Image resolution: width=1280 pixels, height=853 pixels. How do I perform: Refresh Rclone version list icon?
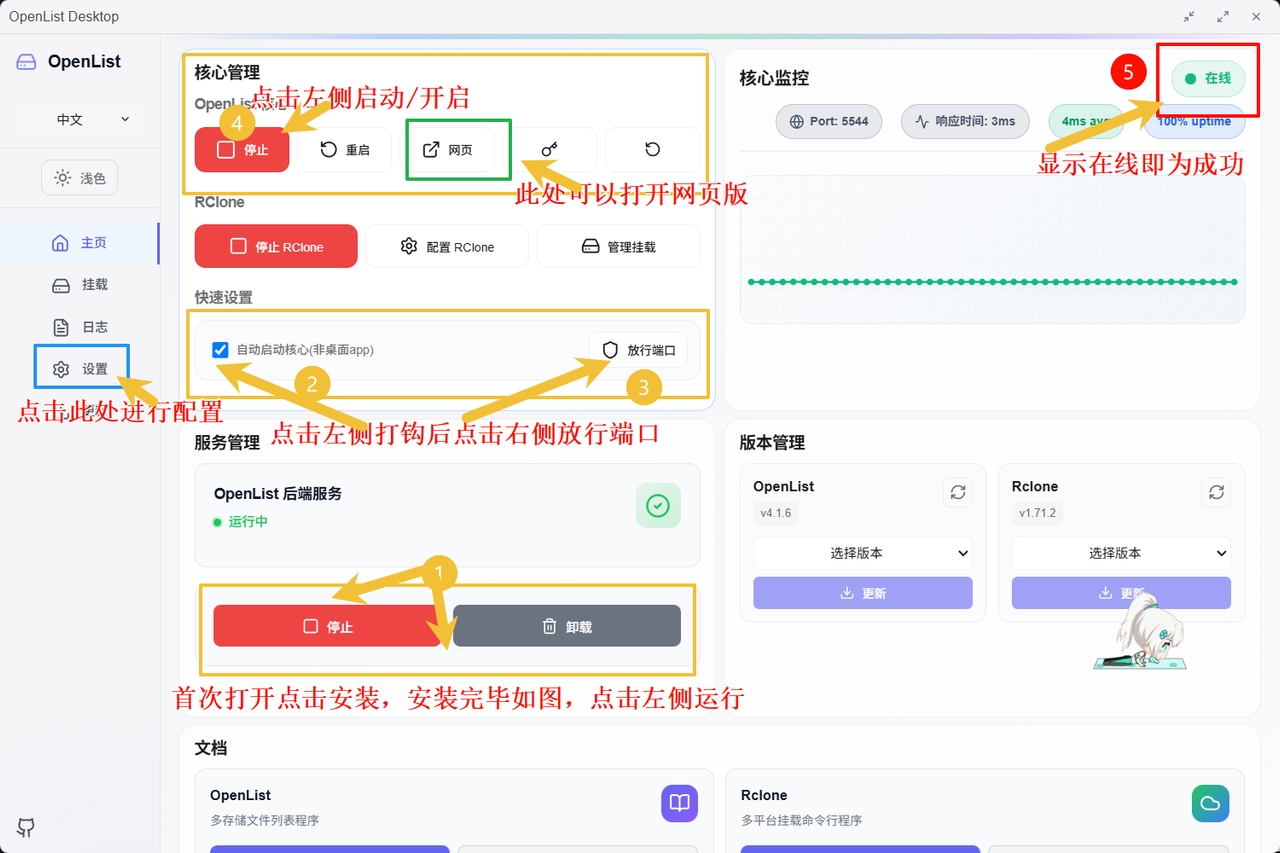pyautogui.click(x=1216, y=492)
